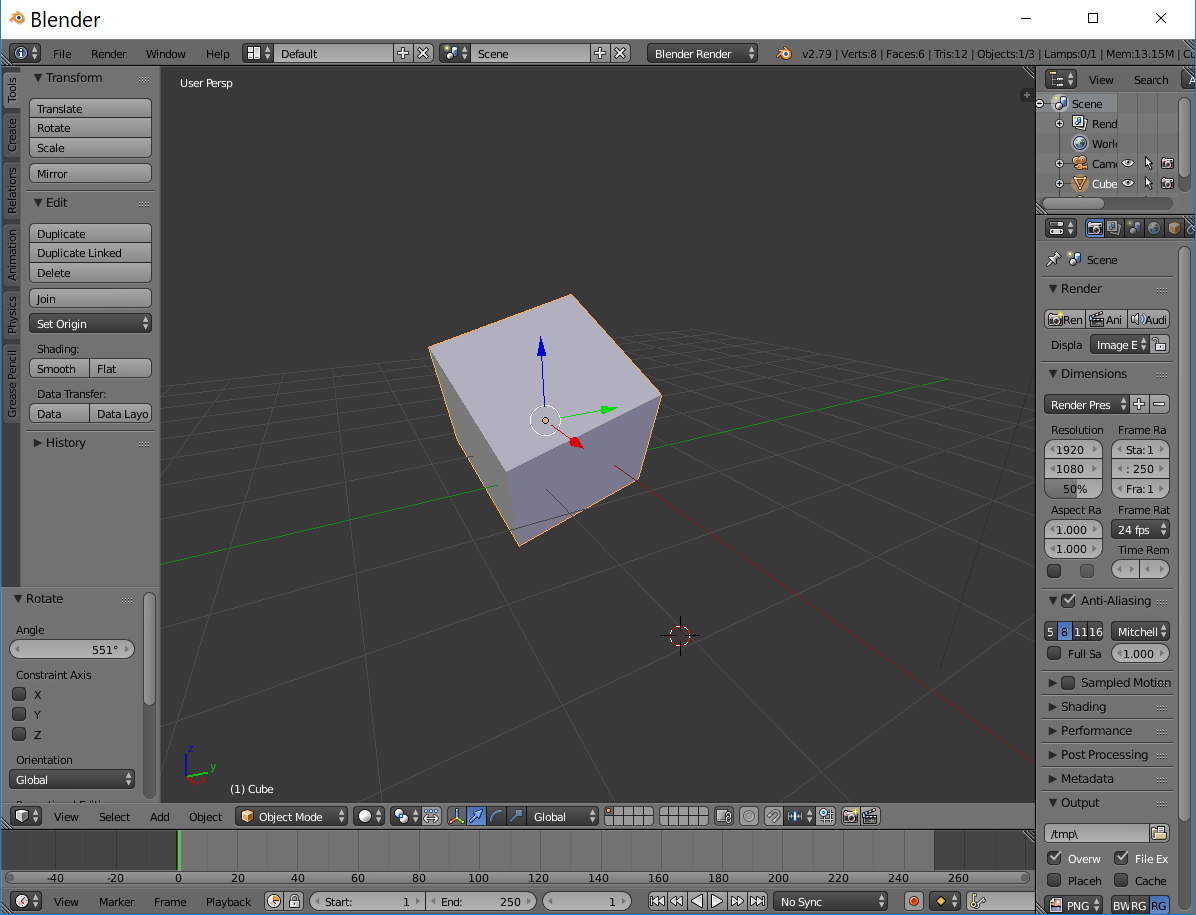Switch to the Create tab
This screenshot has height=915, width=1196.
[11, 134]
